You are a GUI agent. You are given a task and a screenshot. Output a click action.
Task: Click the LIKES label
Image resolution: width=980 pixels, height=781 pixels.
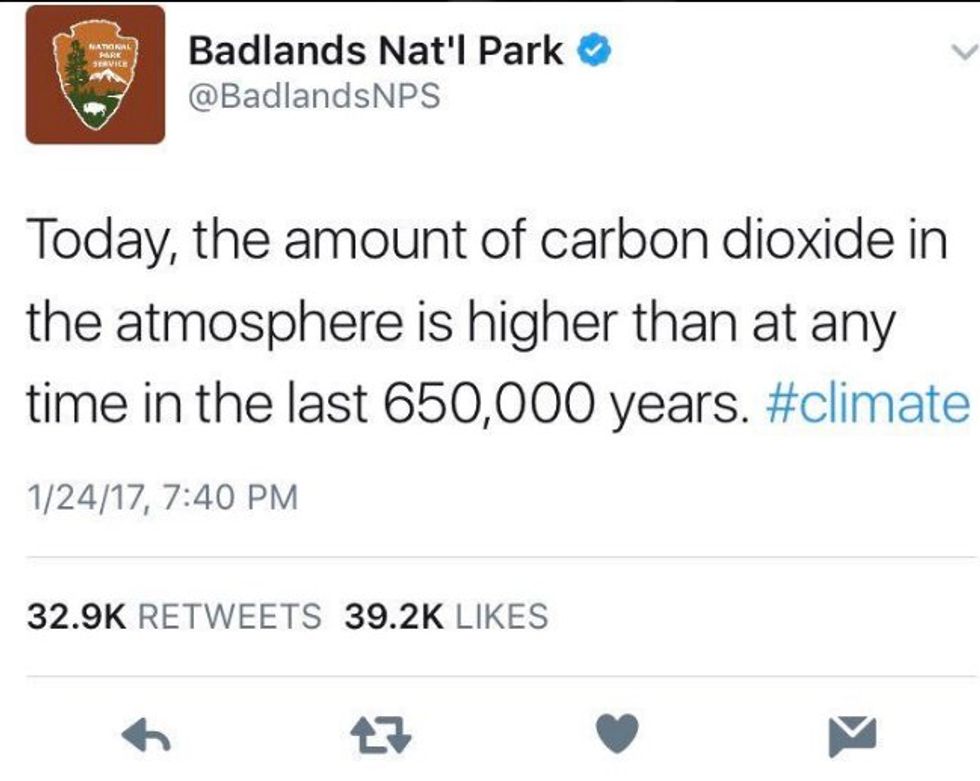coord(501,615)
